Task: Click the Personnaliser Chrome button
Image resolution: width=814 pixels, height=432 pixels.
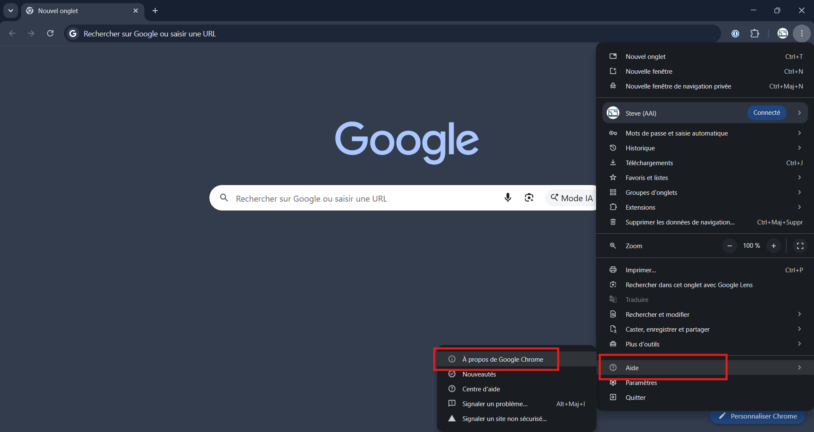Action: pos(758,416)
